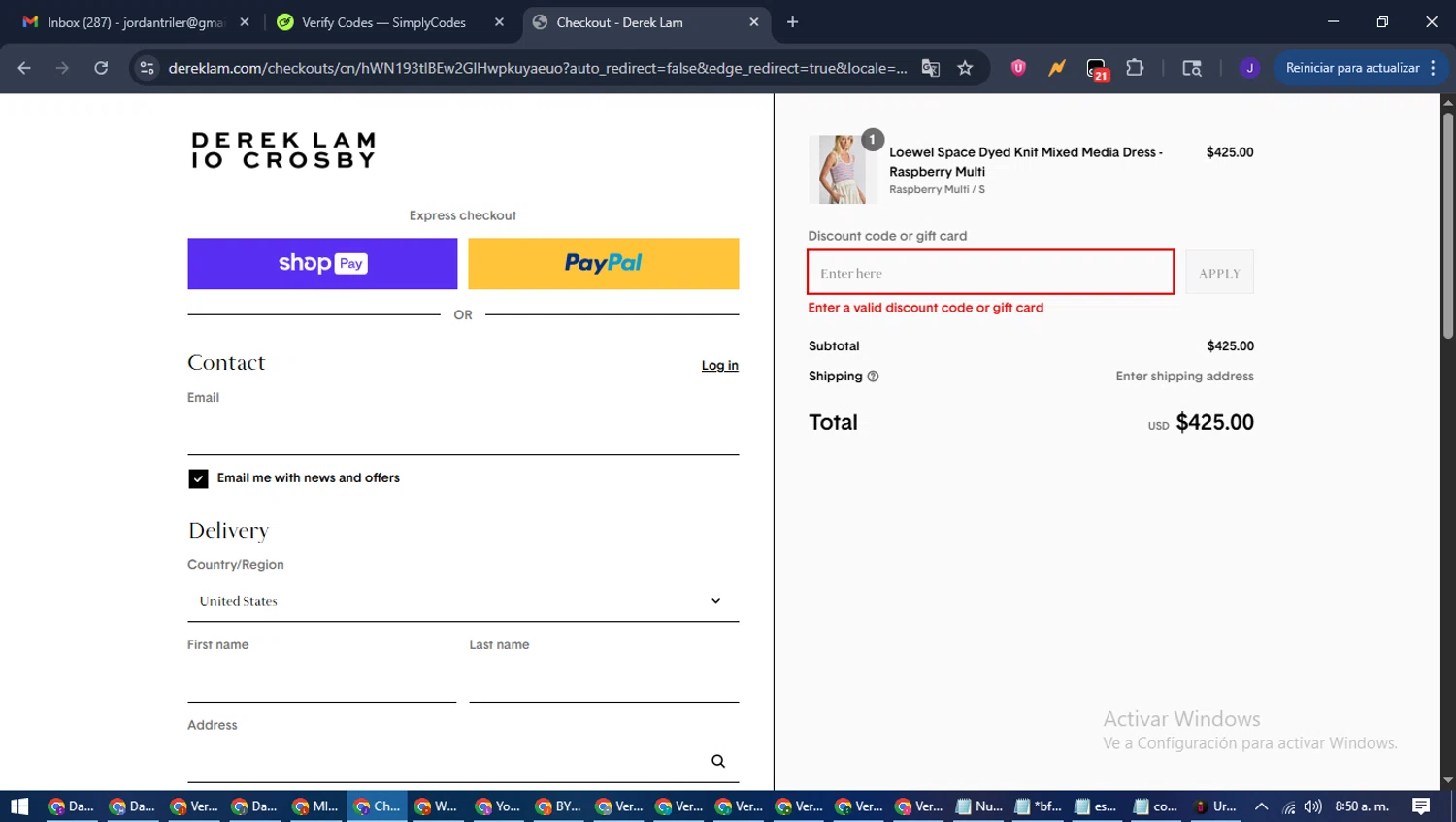Open the taskbar Notepad item labeled *bf...

point(1039,806)
